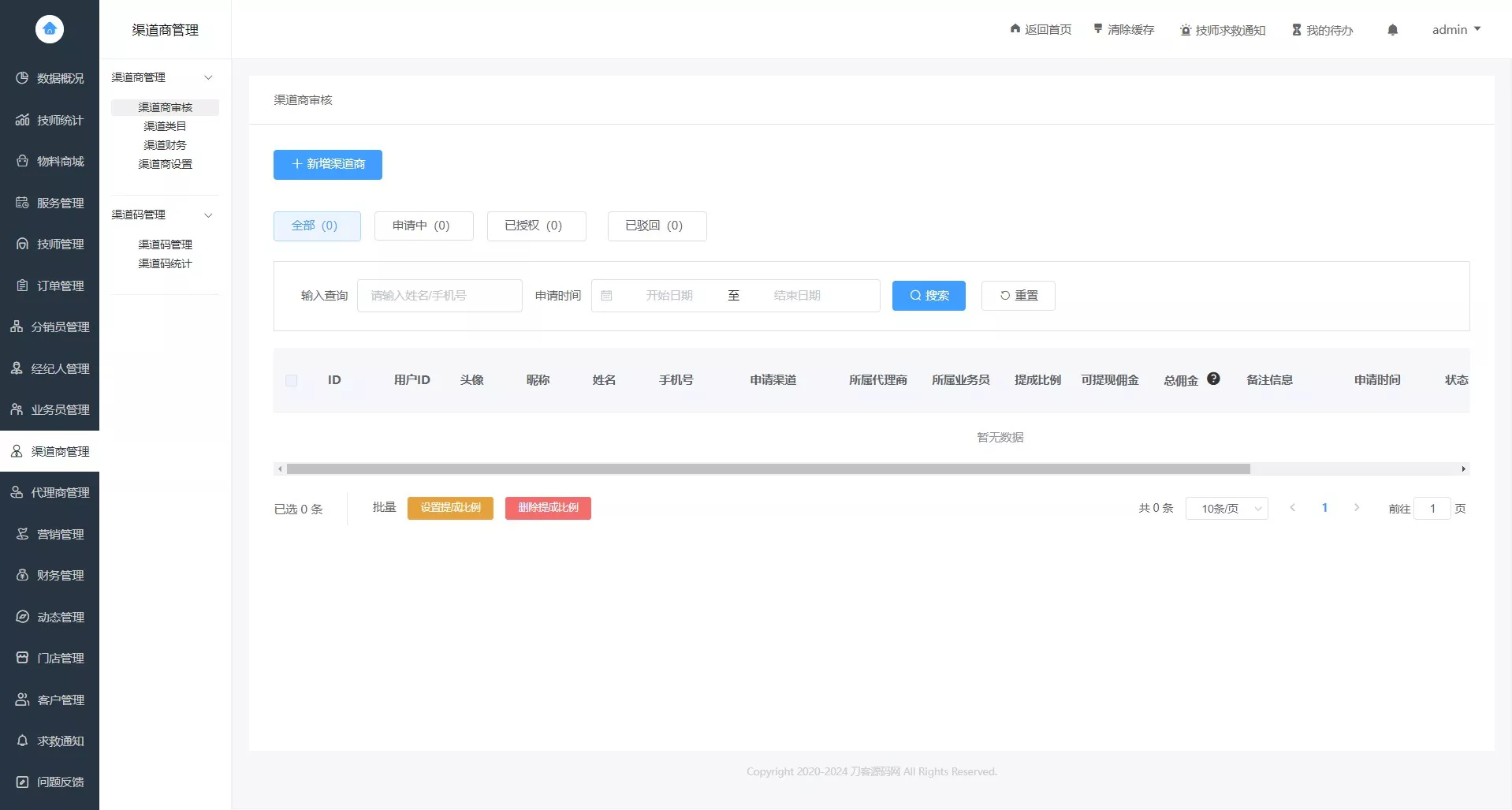Screen dimensions: 1512x810
Task: Click the home logo icon at top left
Action: (x=49, y=29)
